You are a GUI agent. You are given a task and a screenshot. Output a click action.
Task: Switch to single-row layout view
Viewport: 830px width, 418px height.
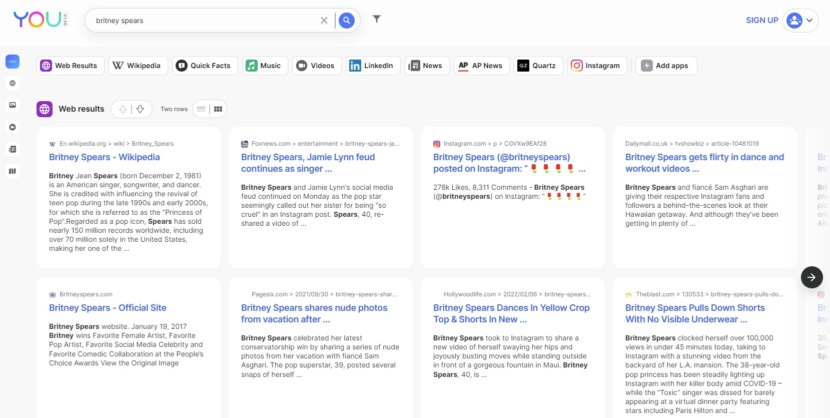tap(201, 109)
